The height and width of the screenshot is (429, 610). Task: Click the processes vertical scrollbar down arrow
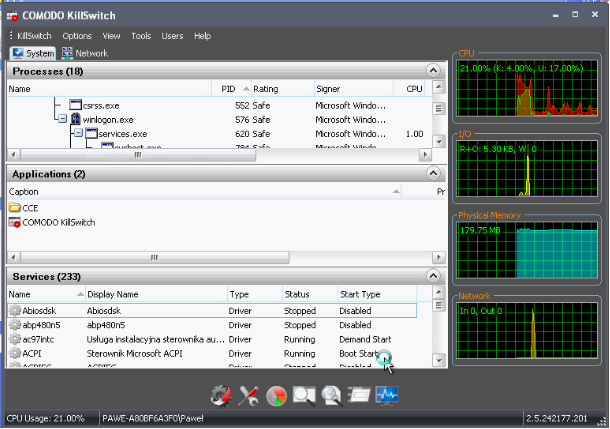click(439, 141)
